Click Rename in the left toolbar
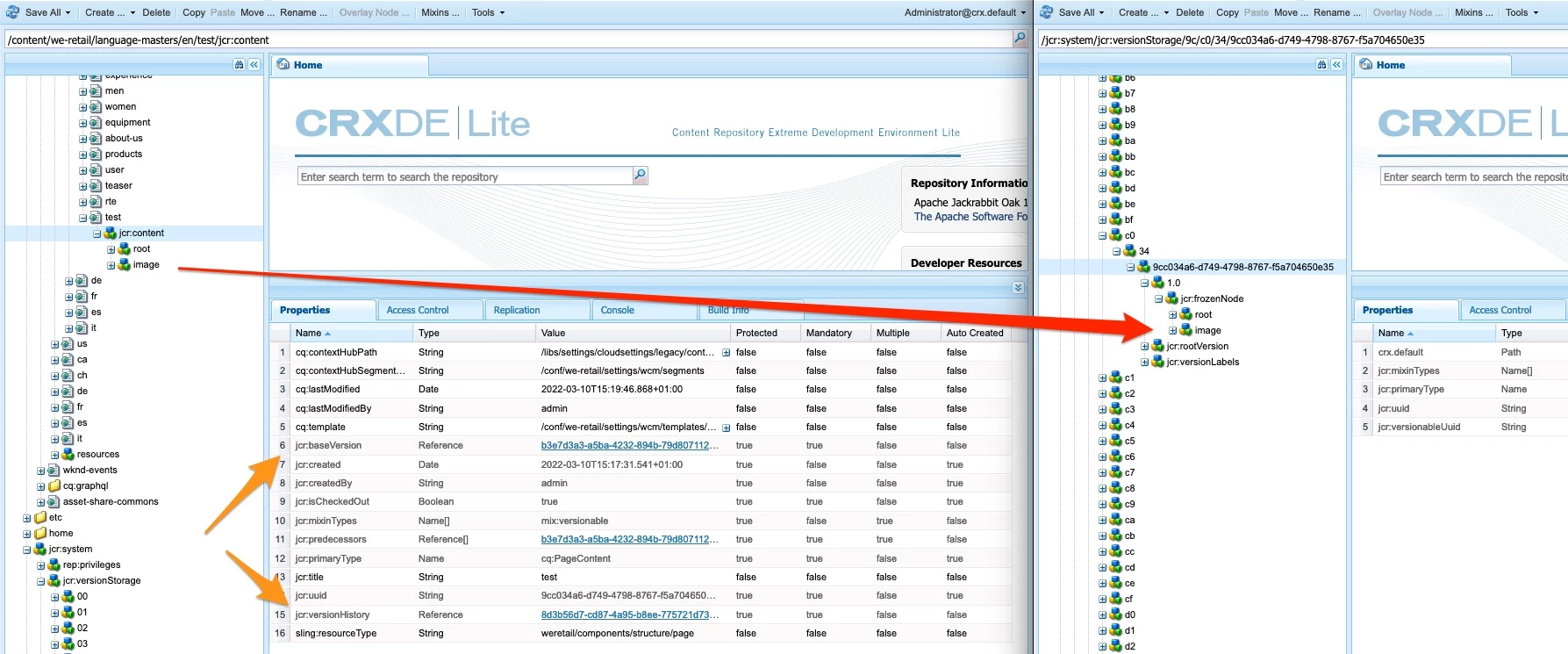 pyautogui.click(x=304, y=12)
